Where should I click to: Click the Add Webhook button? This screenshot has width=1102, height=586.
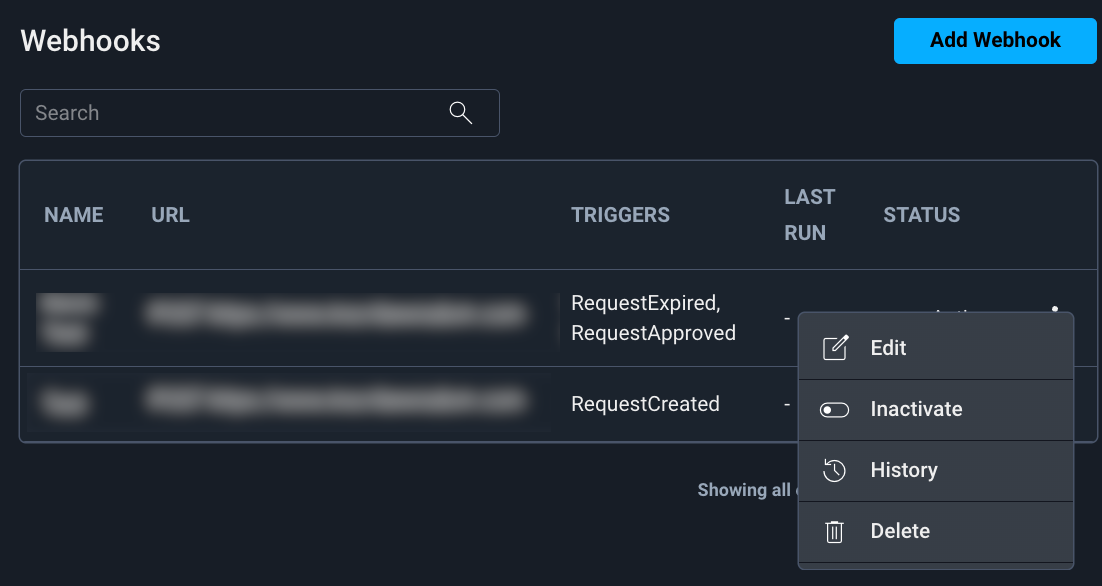click(994, 41)
